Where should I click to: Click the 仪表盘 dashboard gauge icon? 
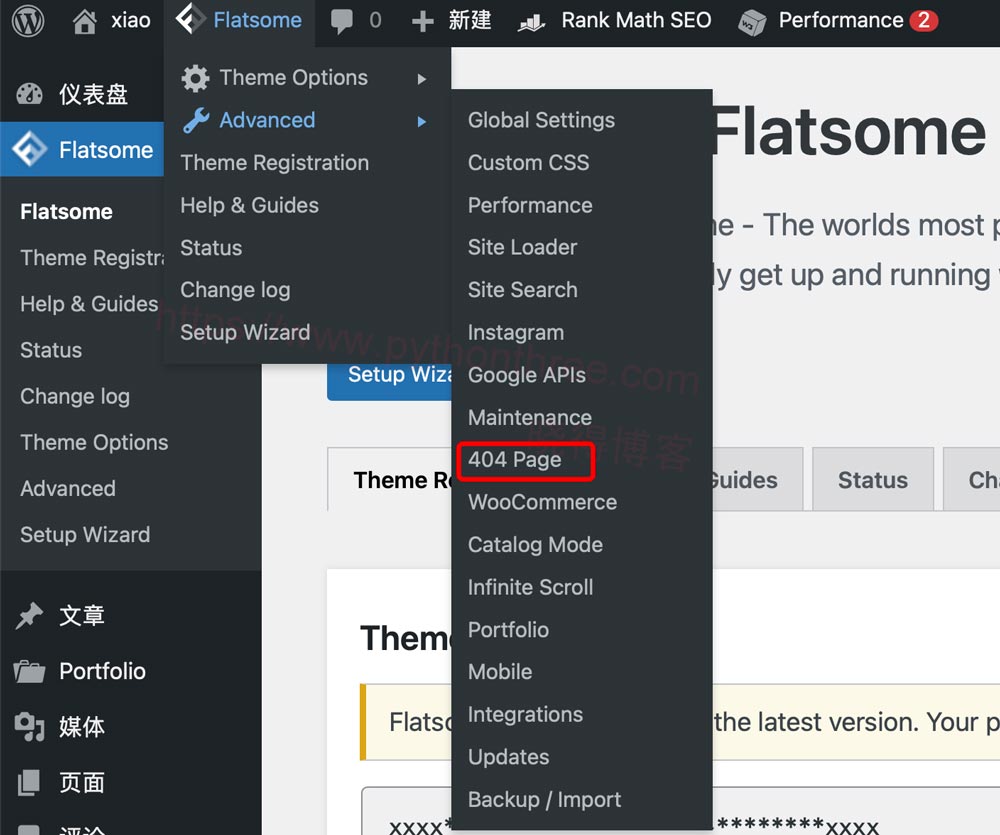(x=29, y=94)
